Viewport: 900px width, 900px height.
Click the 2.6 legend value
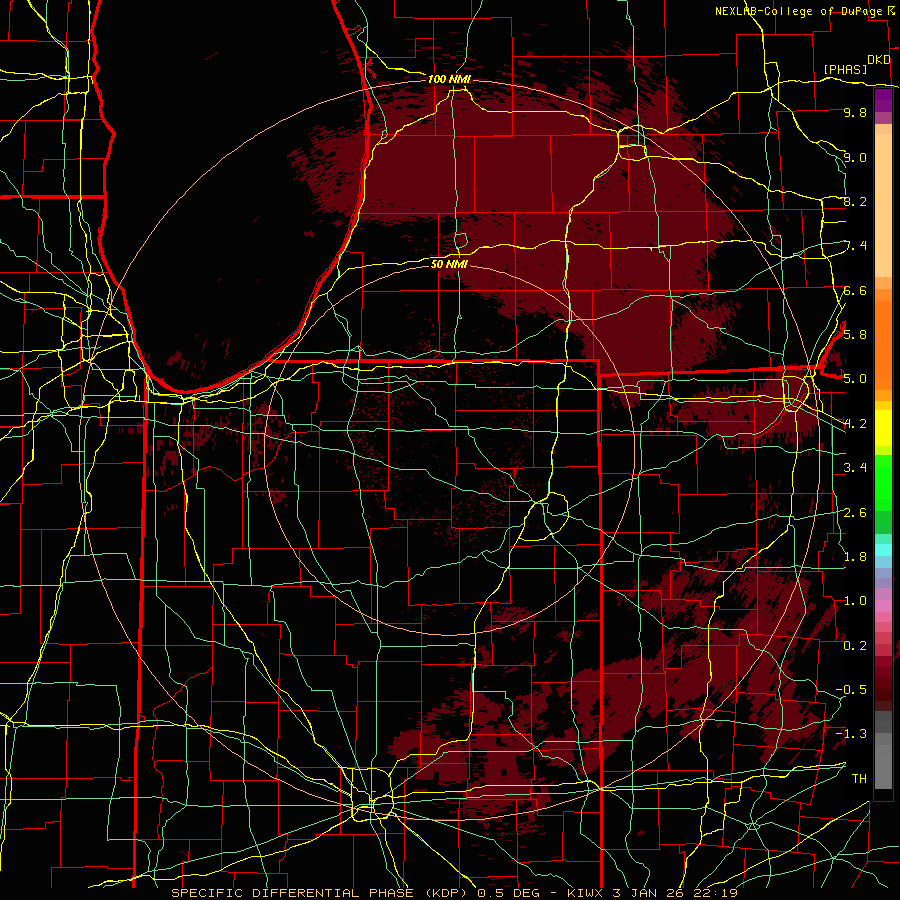pyautogui.click(x=855, y=512)
